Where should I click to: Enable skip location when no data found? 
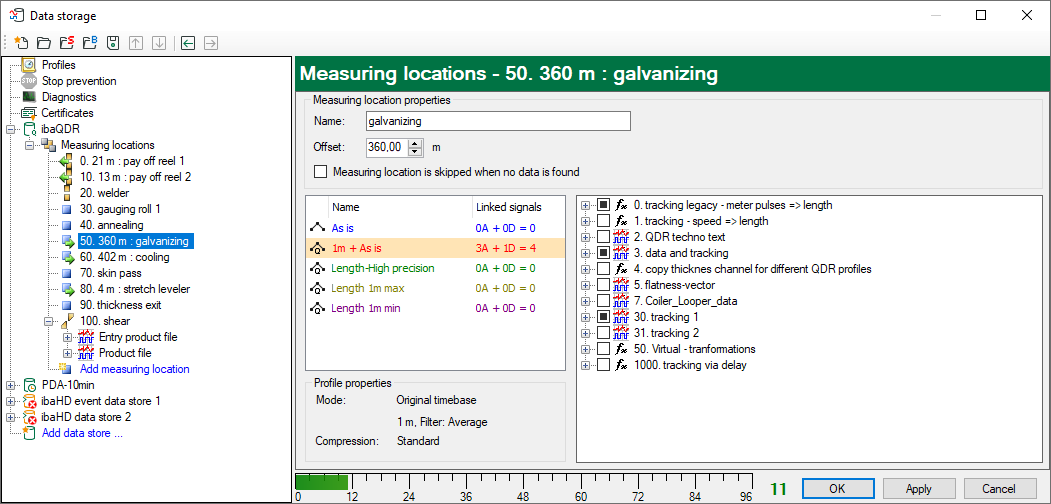click(321, 172)
